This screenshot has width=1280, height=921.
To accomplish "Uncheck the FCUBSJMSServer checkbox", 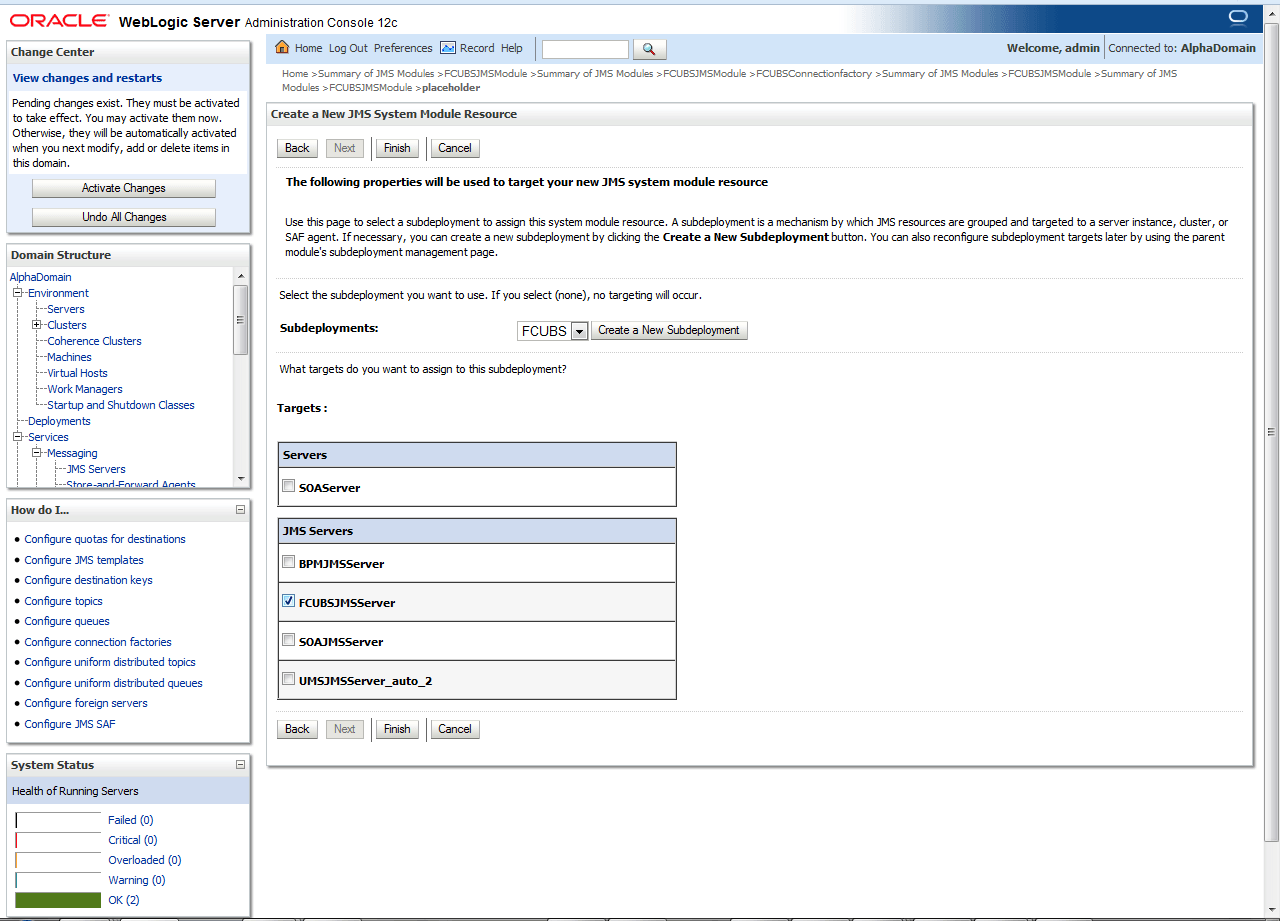I will [x=289, y=602].
